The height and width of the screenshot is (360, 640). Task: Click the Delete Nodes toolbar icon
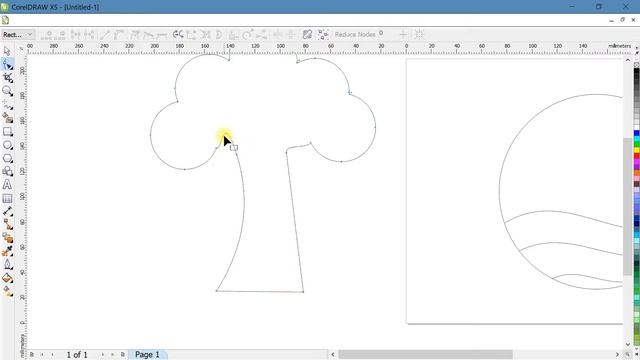coord(61,35)
